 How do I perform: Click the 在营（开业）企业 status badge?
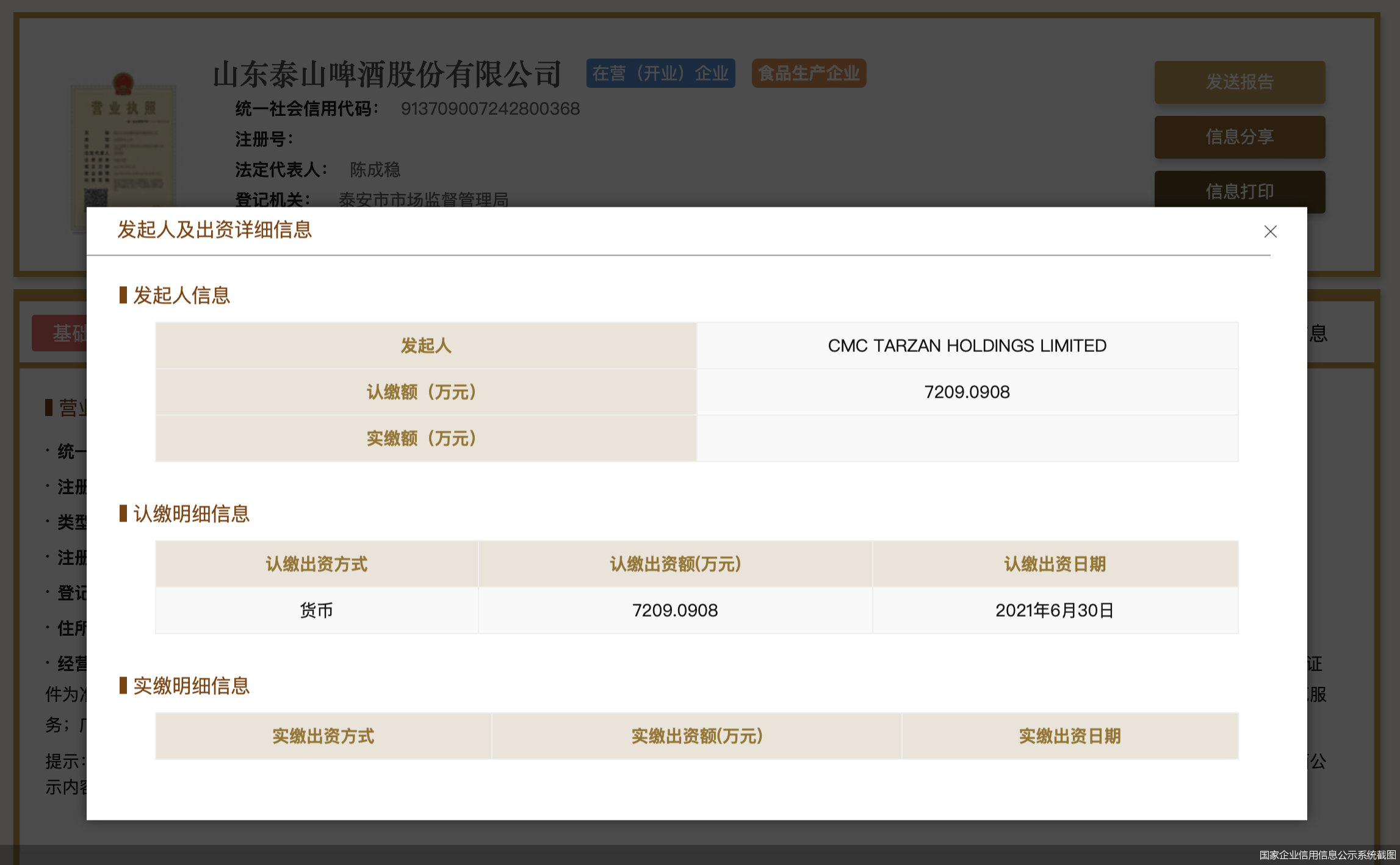point(660,73)
